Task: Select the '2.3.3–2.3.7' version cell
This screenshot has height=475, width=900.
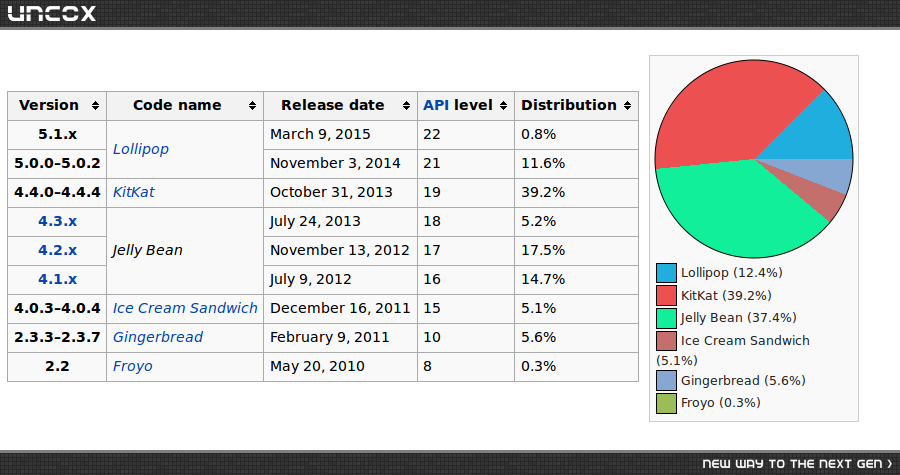Action: click(x=57, y=337)
